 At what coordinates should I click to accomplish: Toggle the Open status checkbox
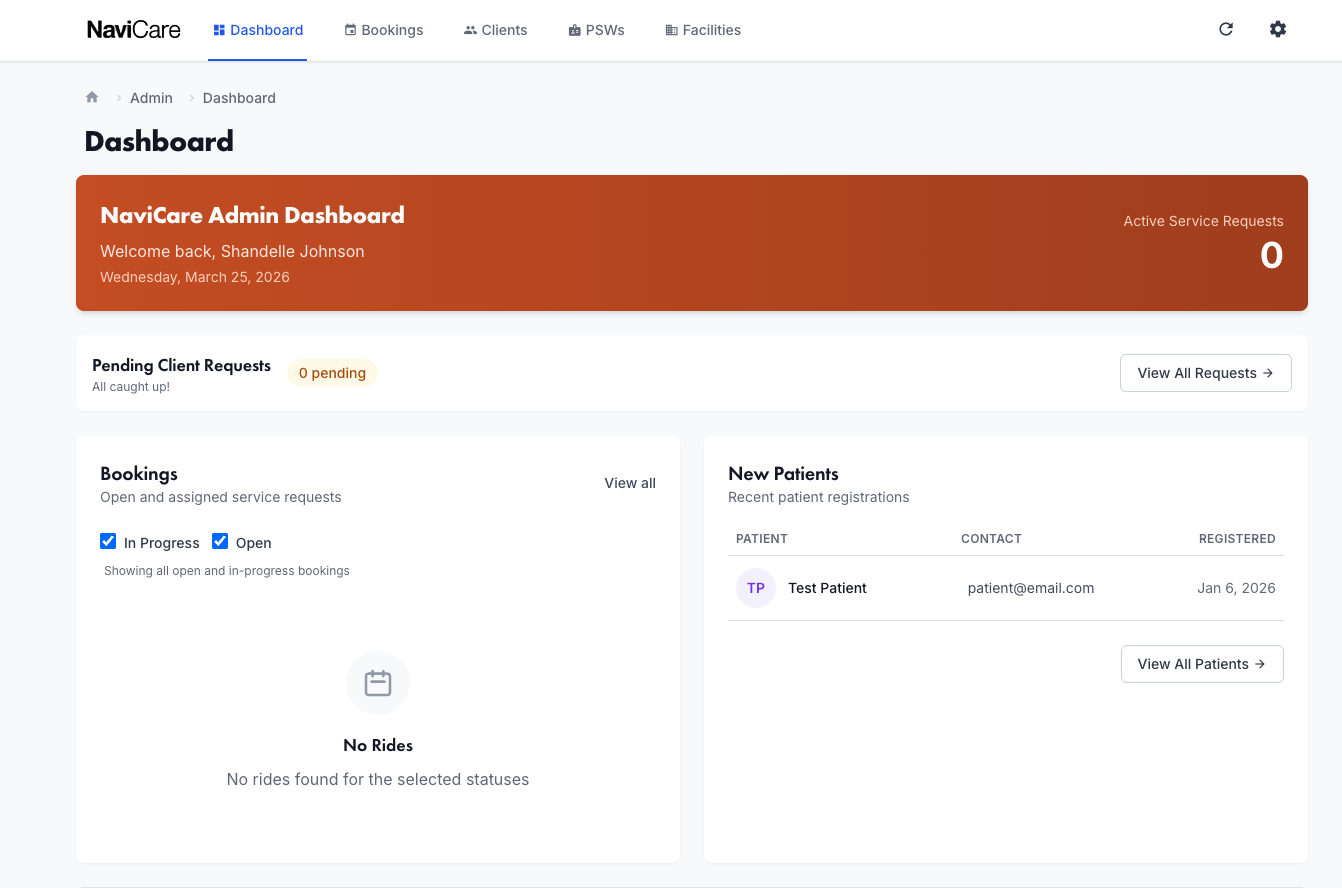(220, 542)
